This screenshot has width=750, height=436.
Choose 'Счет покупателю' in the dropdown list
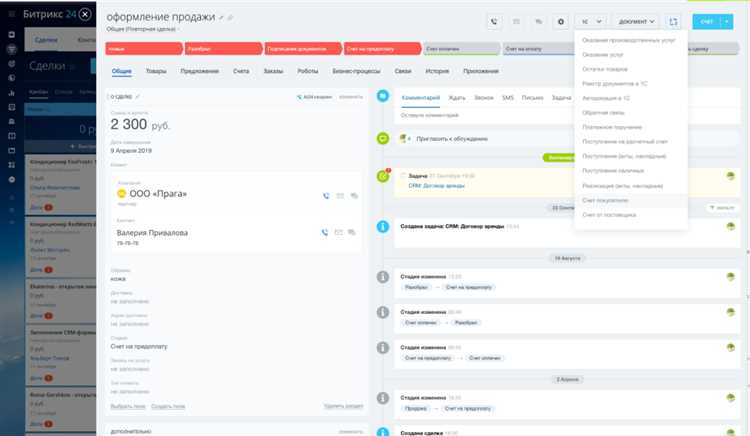605,200
